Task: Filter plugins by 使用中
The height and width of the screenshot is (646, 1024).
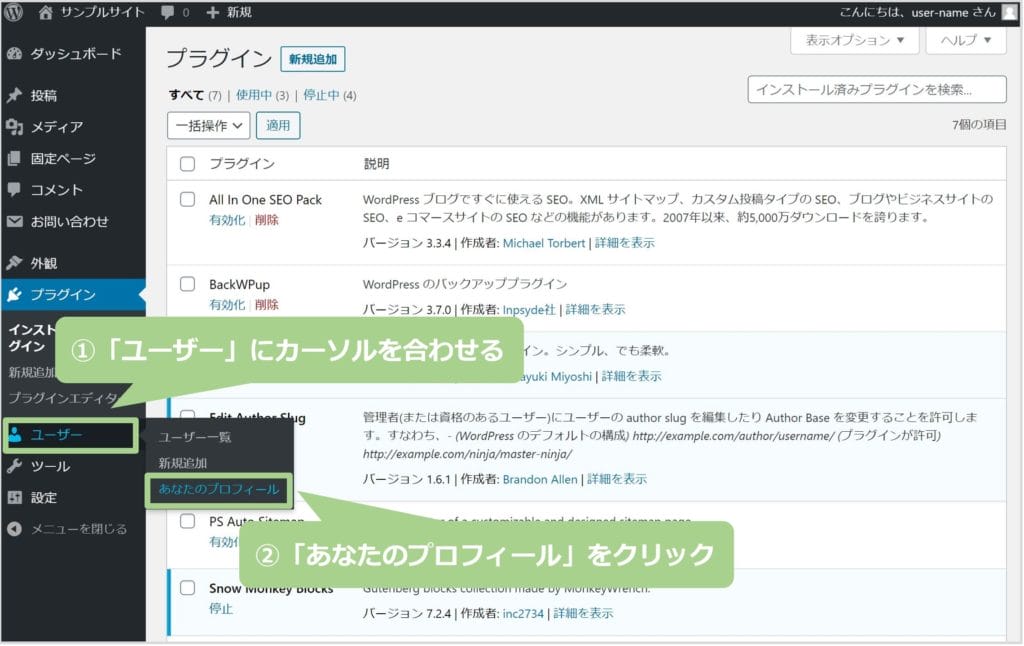Action: [x=253, y=95]
